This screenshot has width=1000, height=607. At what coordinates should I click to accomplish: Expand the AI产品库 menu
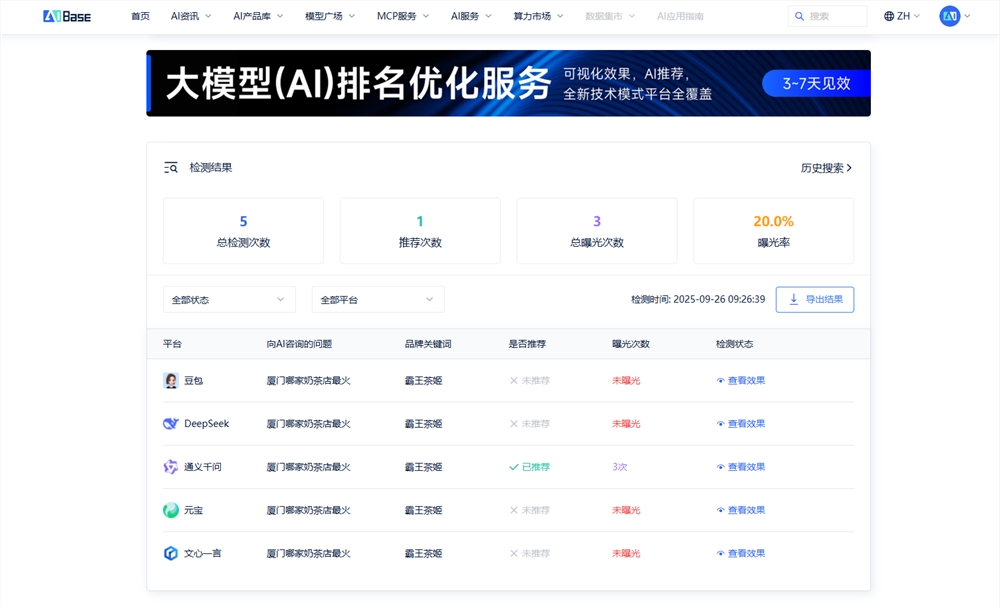pyautogui.click(x=258, y=16)
